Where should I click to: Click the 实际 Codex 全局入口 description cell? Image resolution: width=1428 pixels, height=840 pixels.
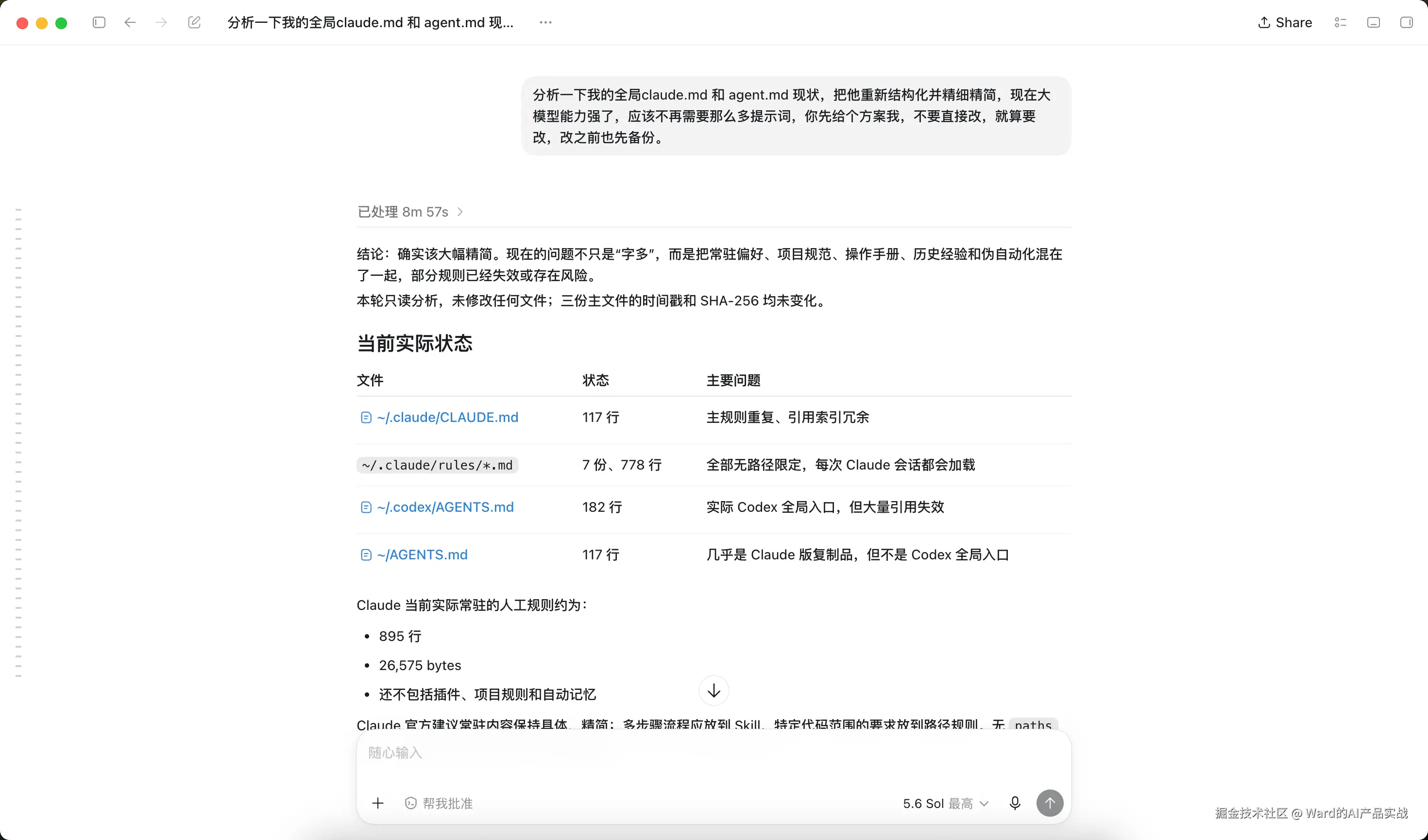[x=826, y=507]
